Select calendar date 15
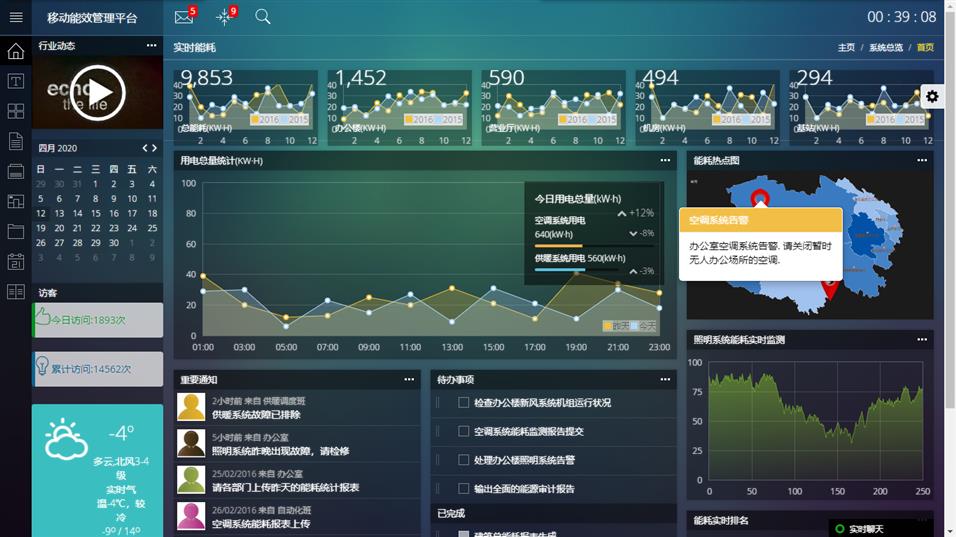 coord(96,213)
